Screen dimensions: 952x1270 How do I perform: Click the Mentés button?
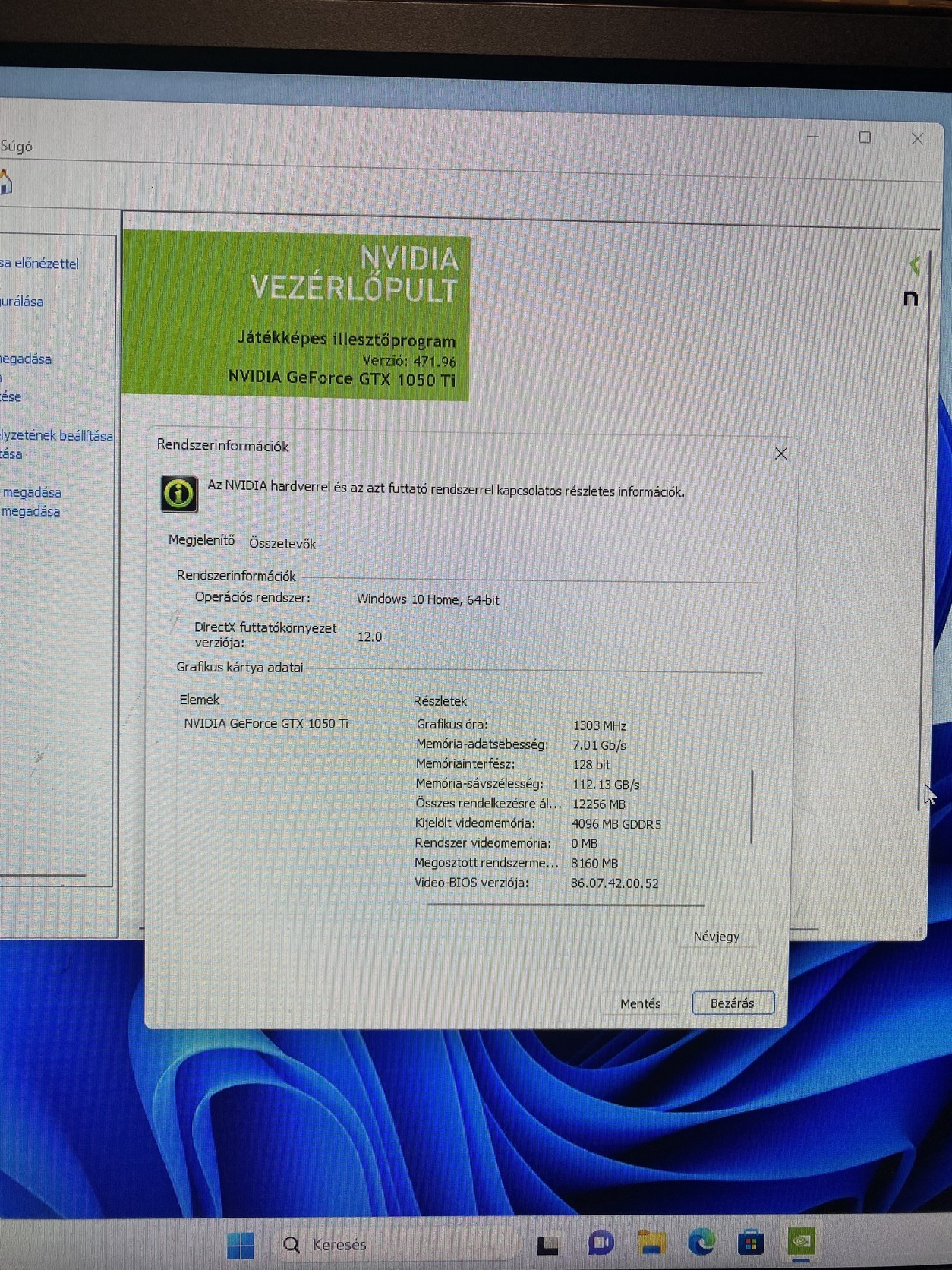click(x=640, y=1003)
